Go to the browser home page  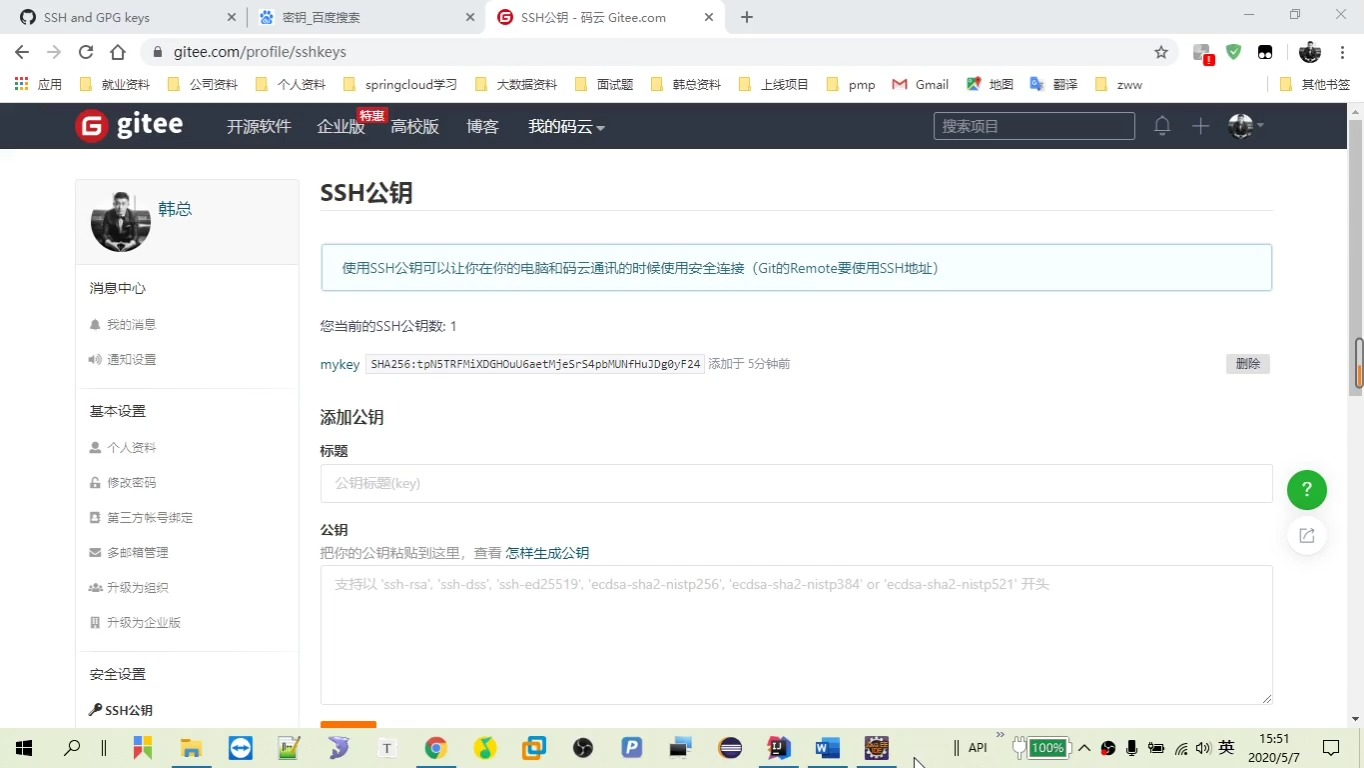[118, 52]
